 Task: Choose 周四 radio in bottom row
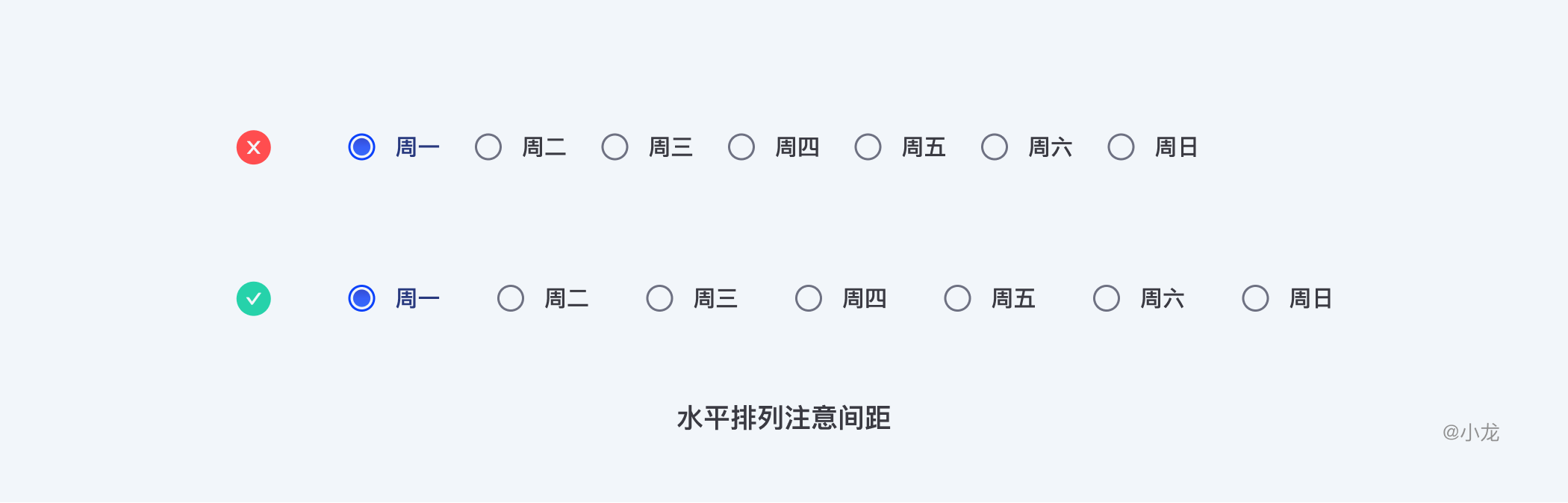pyautogui.click(x=809, y=299)
